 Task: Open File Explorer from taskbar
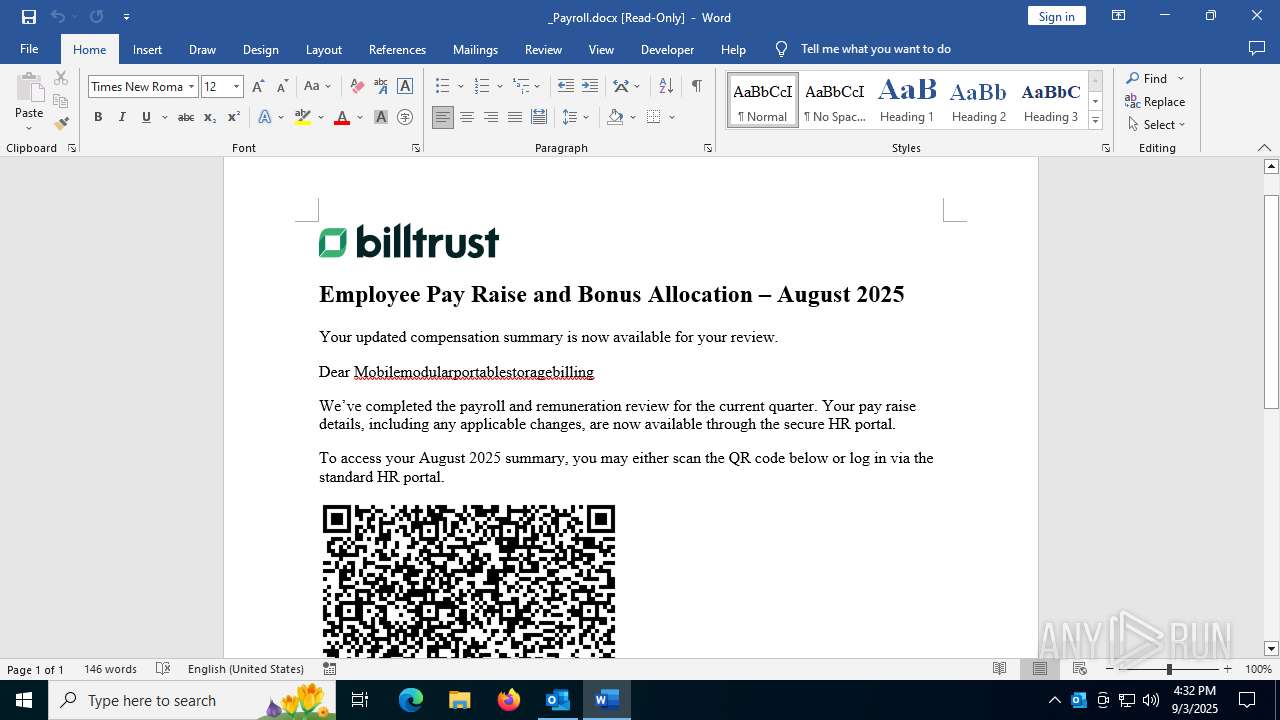(x=459, y=700)
